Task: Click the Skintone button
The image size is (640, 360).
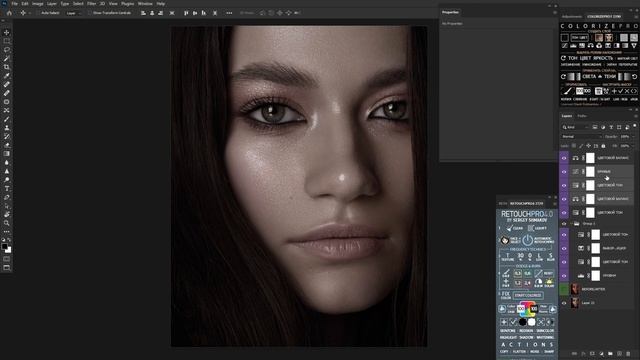Action: (x=508, y=331)
